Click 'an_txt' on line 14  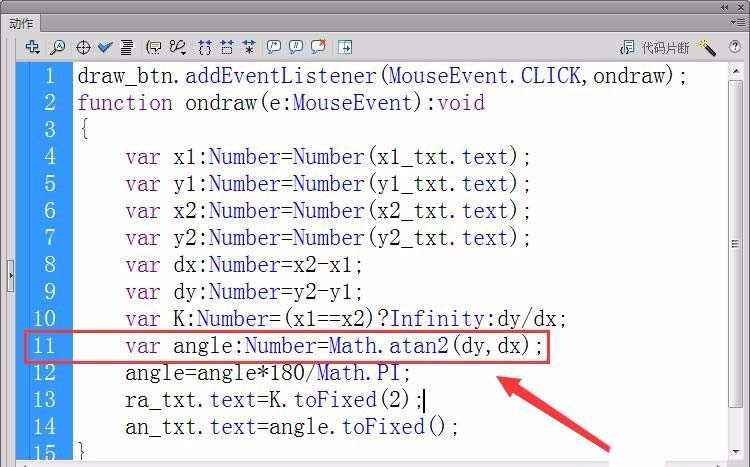(x=161, y=427)
